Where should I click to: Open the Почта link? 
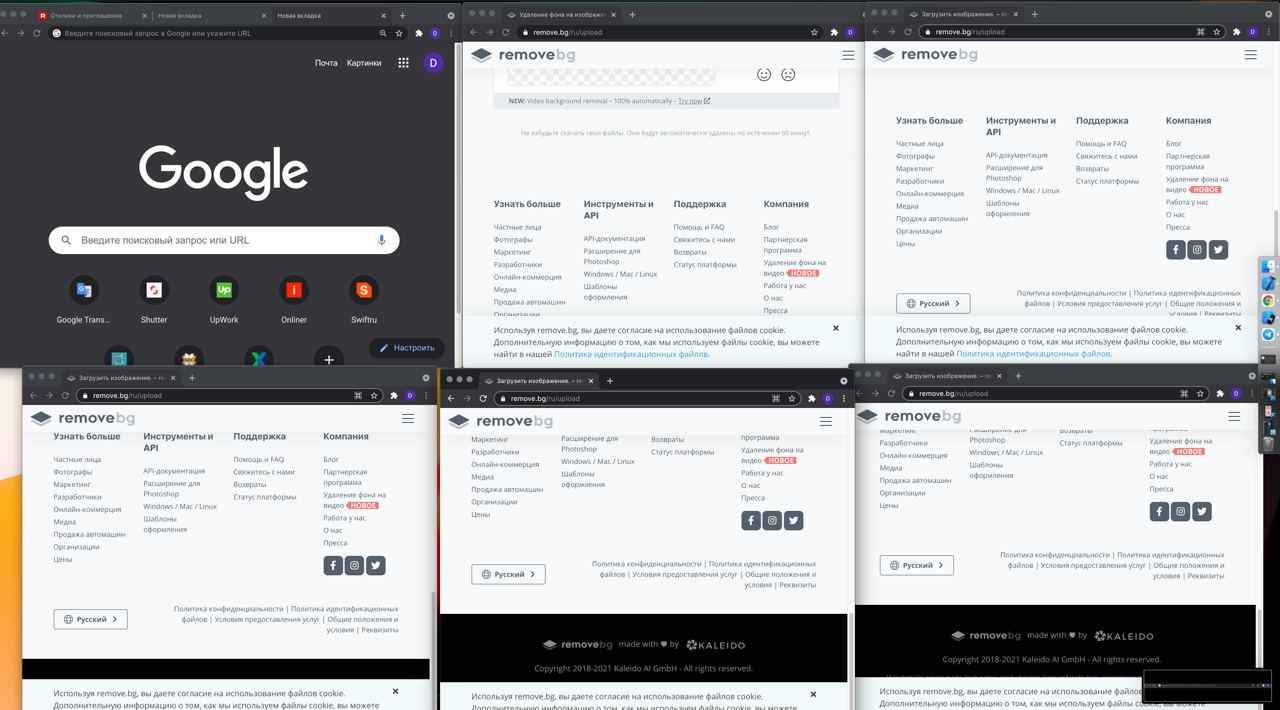[x=326, y=63]
